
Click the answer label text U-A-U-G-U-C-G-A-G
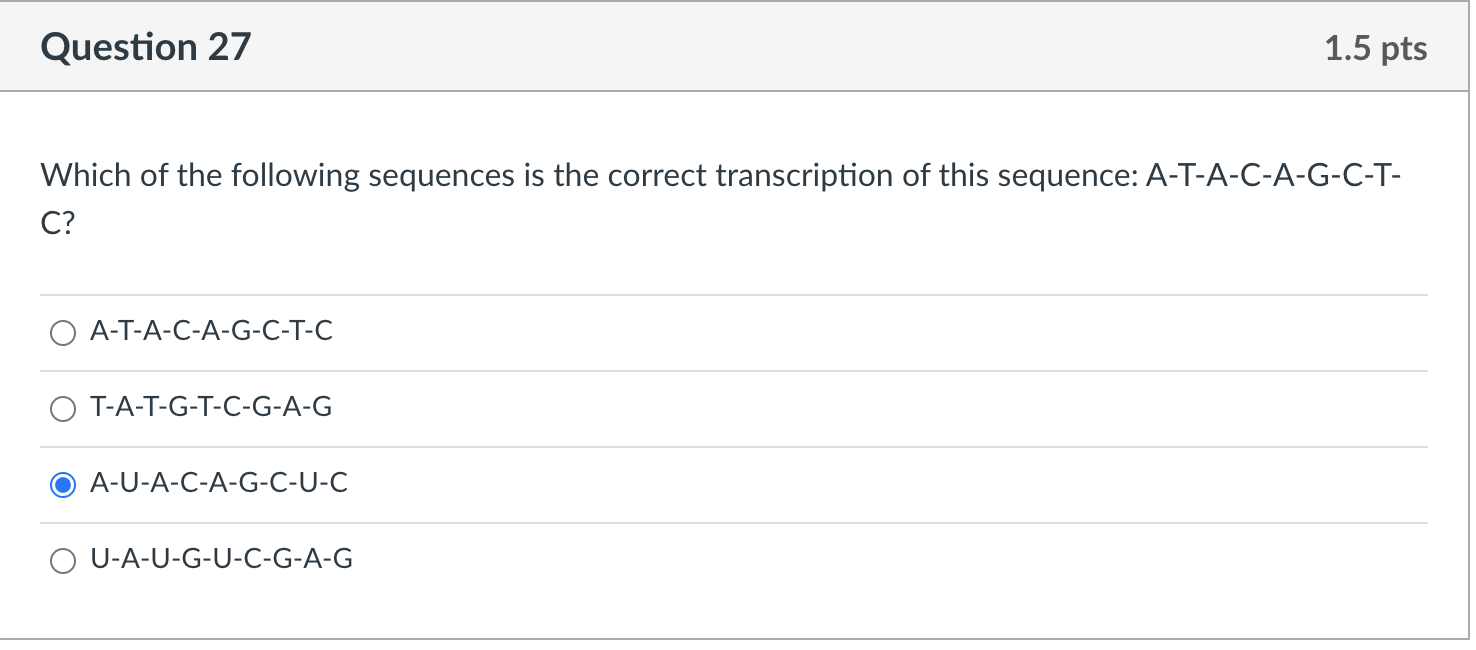pos(221,560)
